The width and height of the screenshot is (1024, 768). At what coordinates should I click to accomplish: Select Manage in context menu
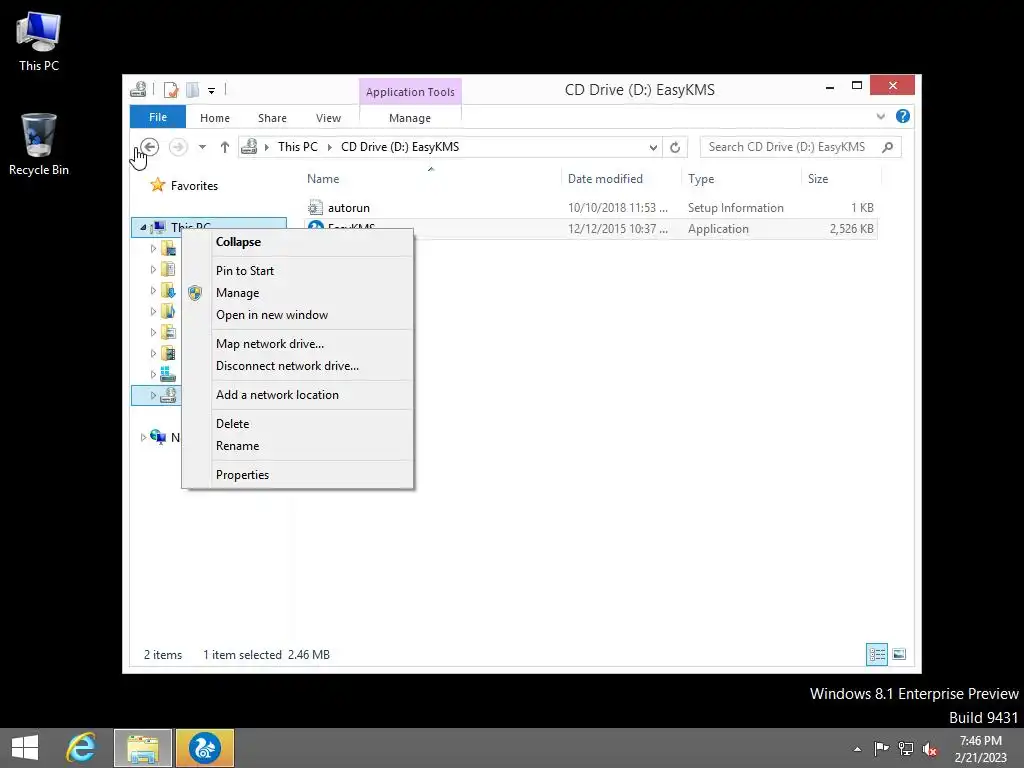[x=297, y=293]
